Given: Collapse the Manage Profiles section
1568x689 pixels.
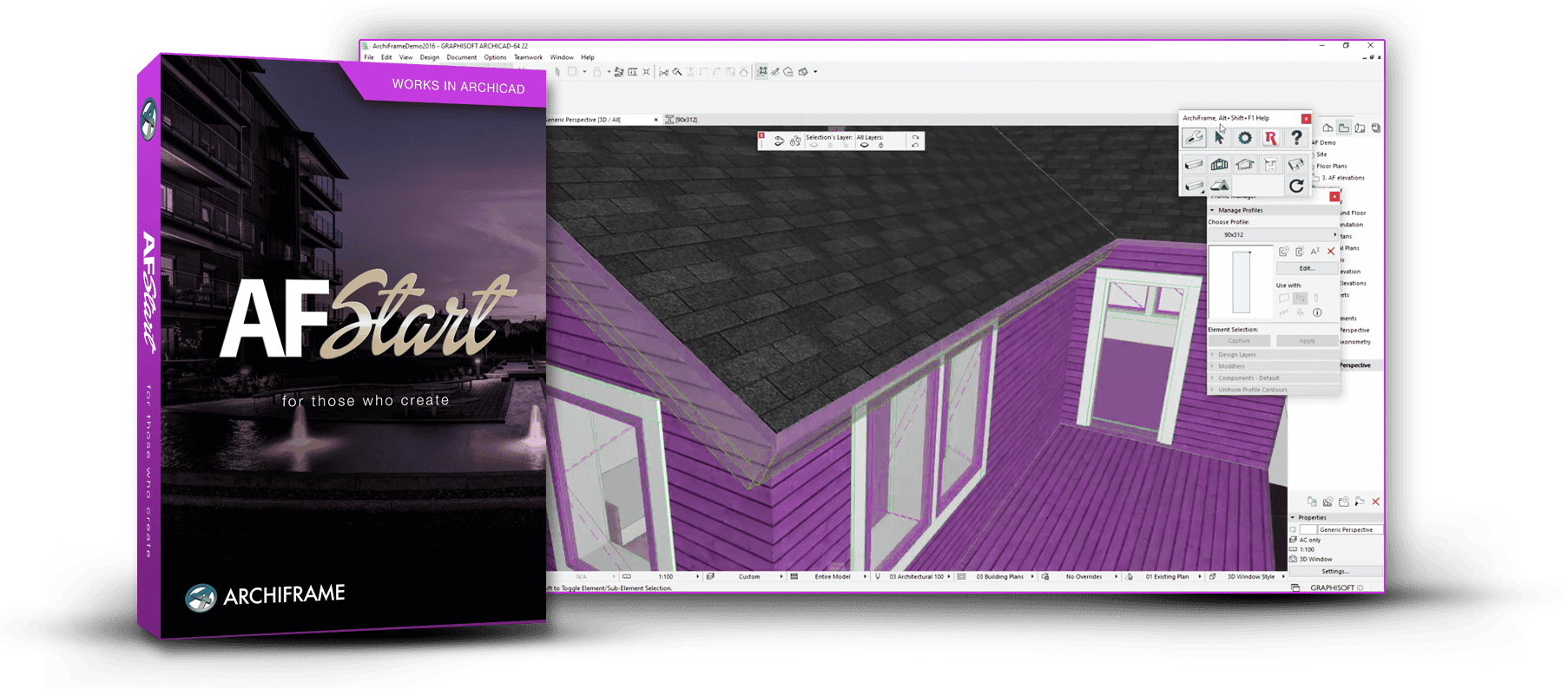Looking at the screenshot, I should click(x=1273, y=210).
